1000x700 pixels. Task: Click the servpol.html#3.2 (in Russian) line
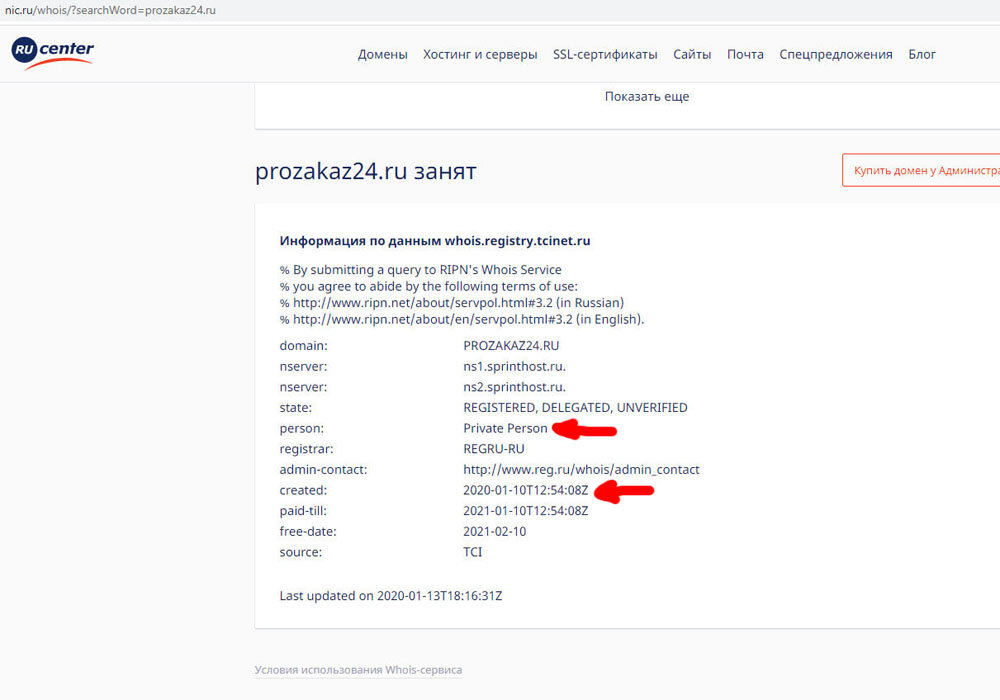coord(452,303)
